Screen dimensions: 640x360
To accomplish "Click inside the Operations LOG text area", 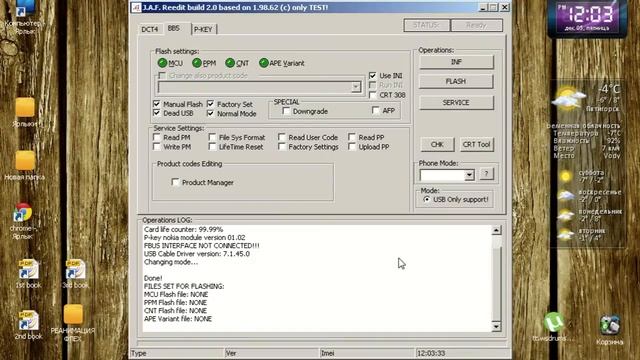I will tap(317, 278).
